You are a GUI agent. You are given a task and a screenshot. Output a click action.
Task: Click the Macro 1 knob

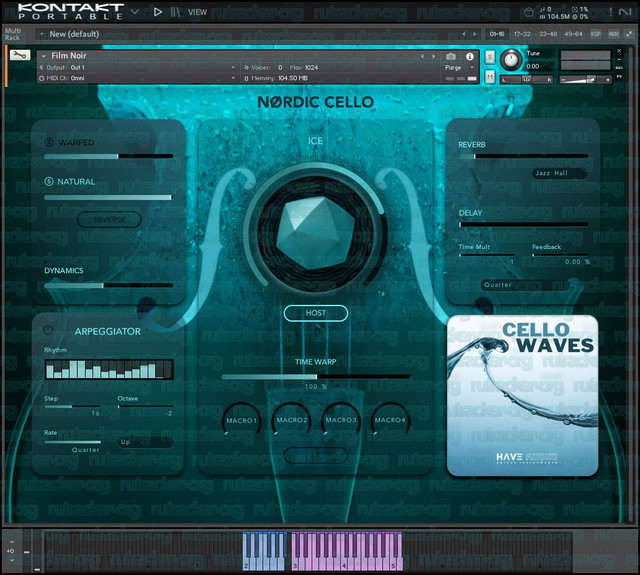point(241,420)
